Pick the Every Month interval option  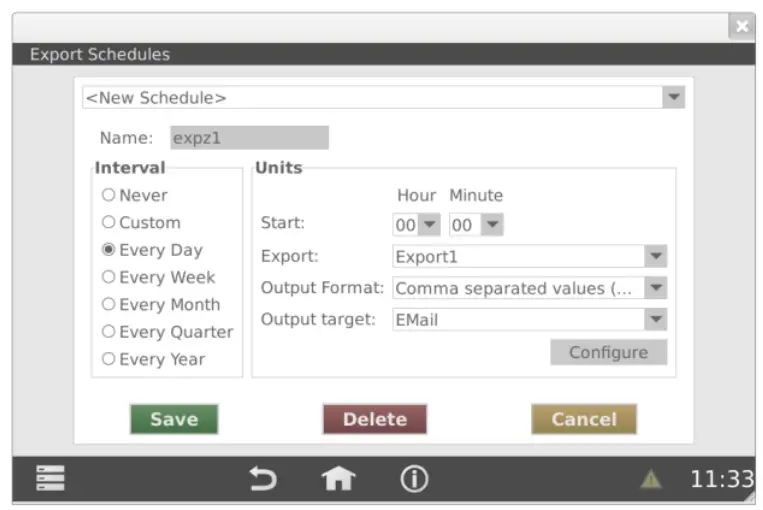coord(109,305)
